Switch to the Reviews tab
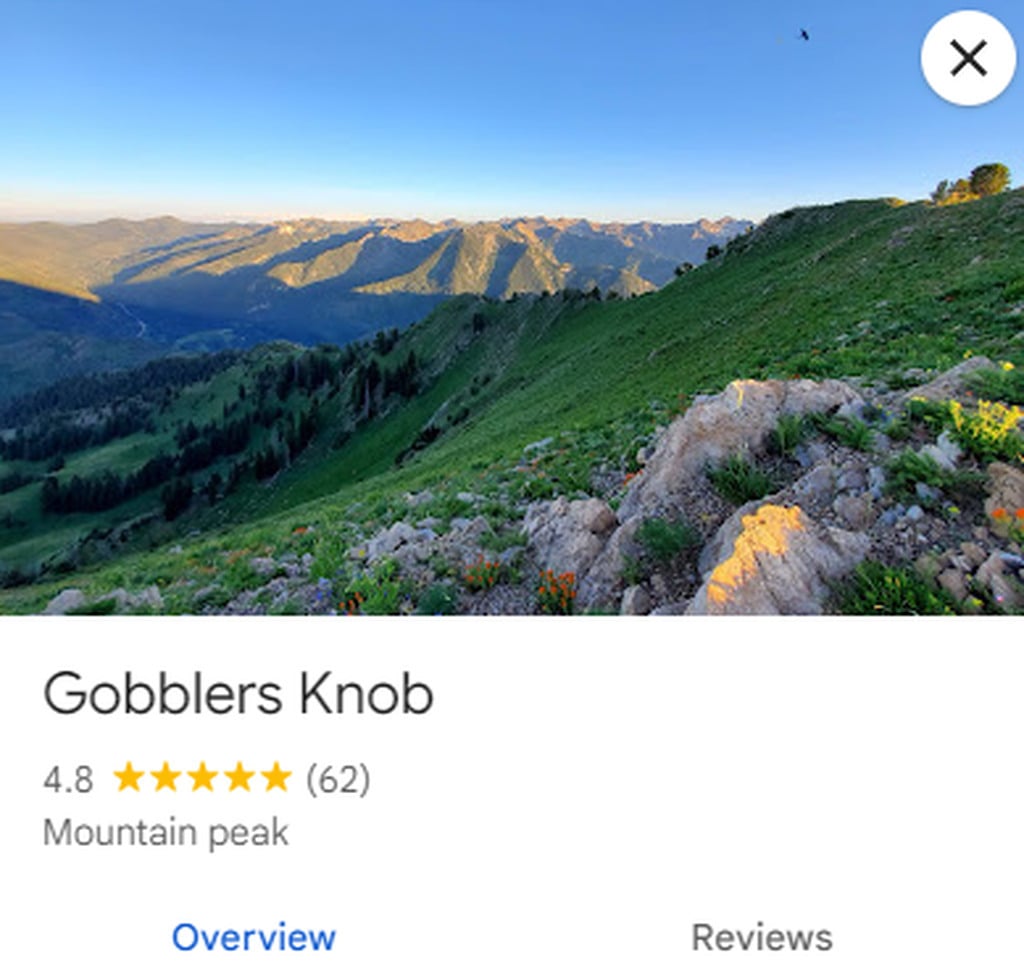Screen dimensions: 1024x966 coord(762,937)
